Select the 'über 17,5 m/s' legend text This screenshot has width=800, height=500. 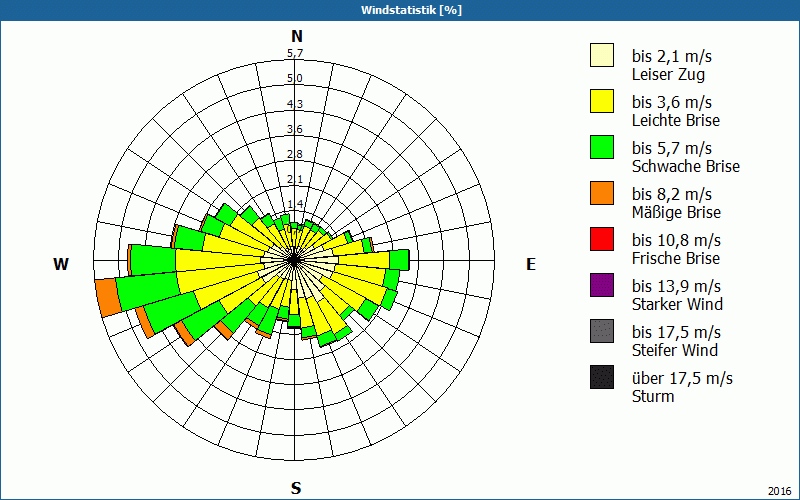point(682,378)
